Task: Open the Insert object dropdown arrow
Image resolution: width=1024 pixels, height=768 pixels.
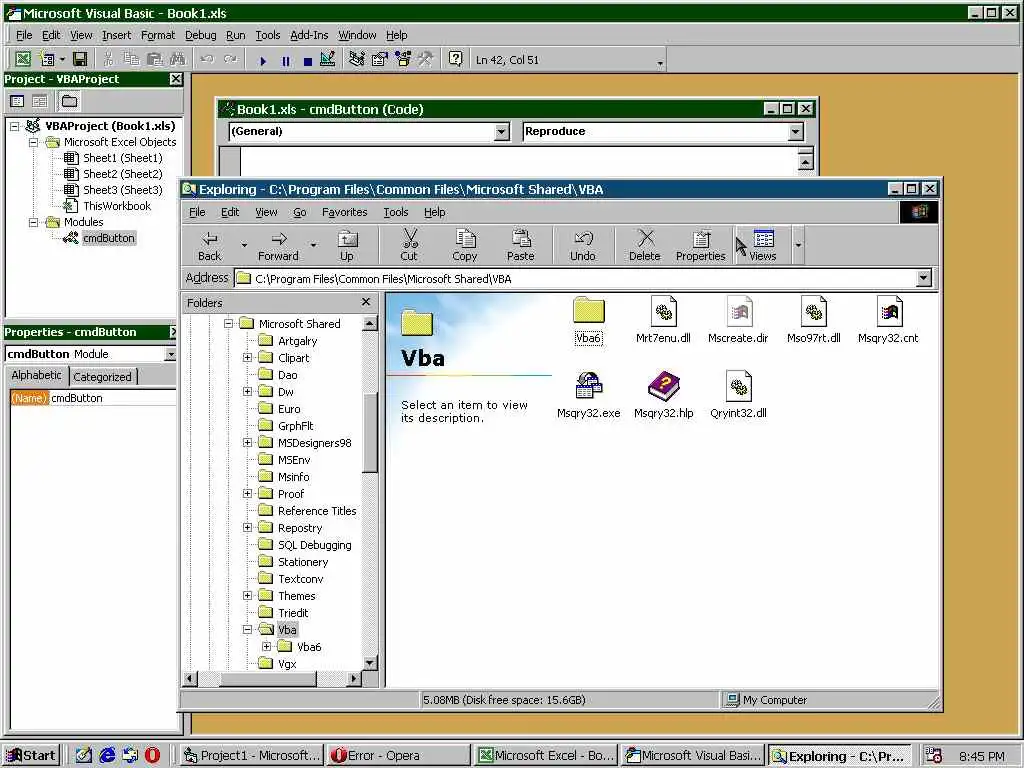Action: [62, 59]
